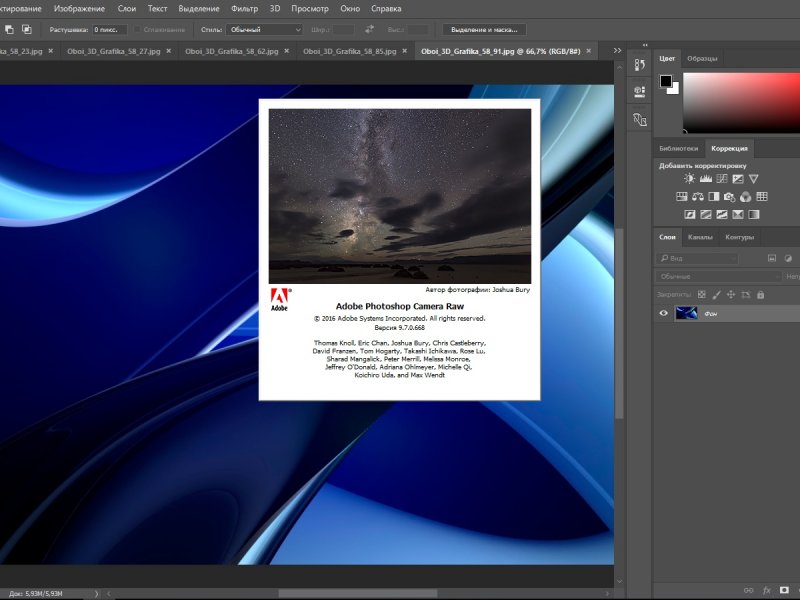Add a Vibrance adjustment layer
800x600 pixels.
(754, 179)
